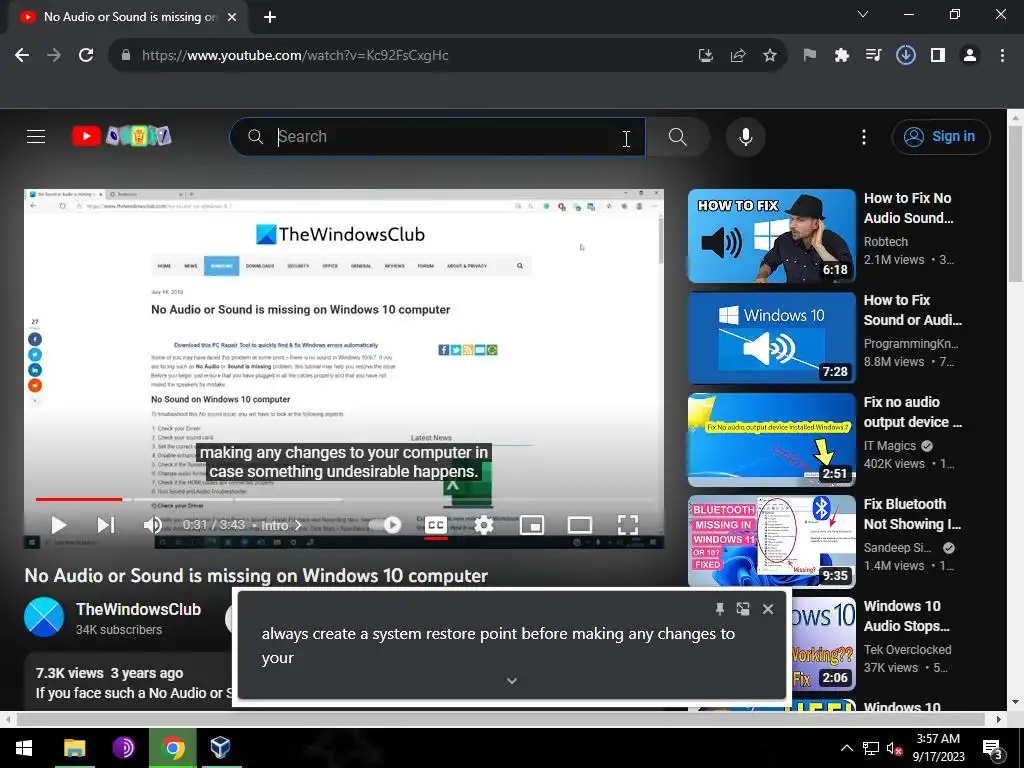Open the browser share icon
Image resolution: width=1024 pixels, height=768 pixels.
pyautogui.click(x=738, y=56)
